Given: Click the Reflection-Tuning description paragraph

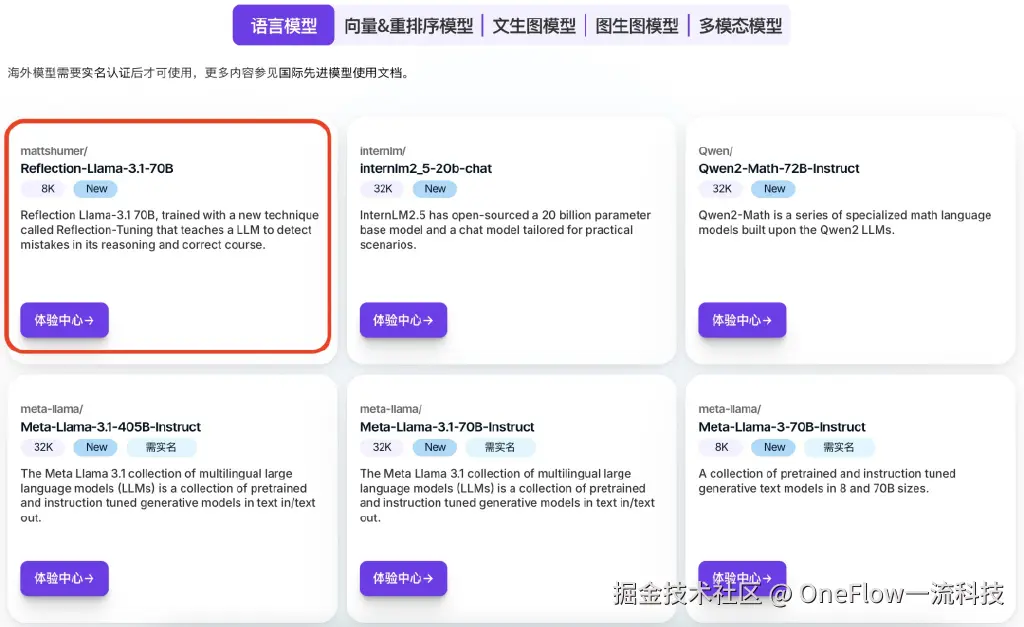Looking at the screenshot, I should (169, 230).
